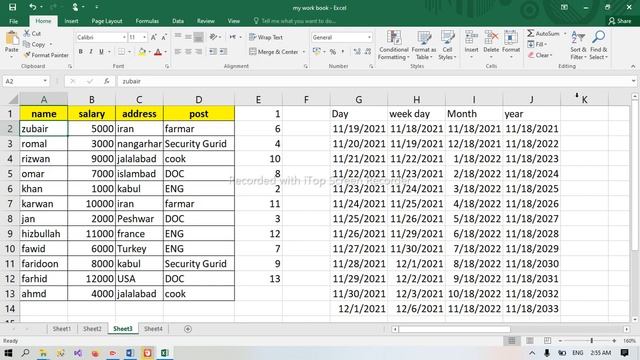Toggle Italic formatting

pyautogui.click(x=91, y=52)
